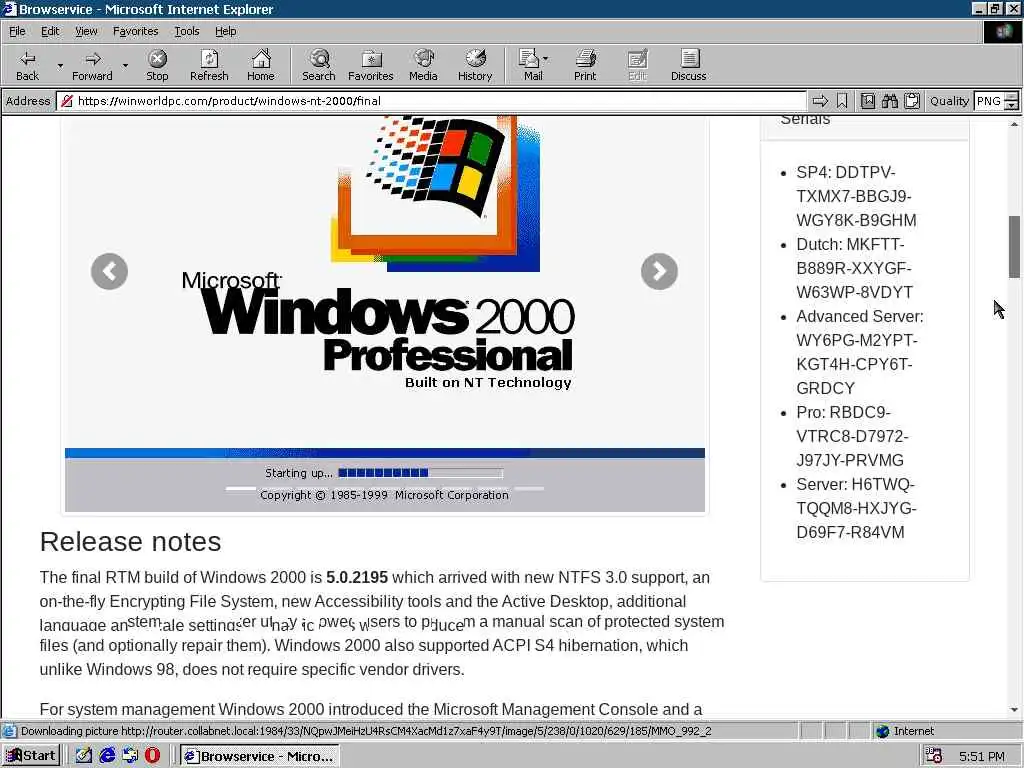The width and height of the screenshot is (1024, 768).
Task: Click the system tray scheduler icon
Action: (x=934, y=756)
